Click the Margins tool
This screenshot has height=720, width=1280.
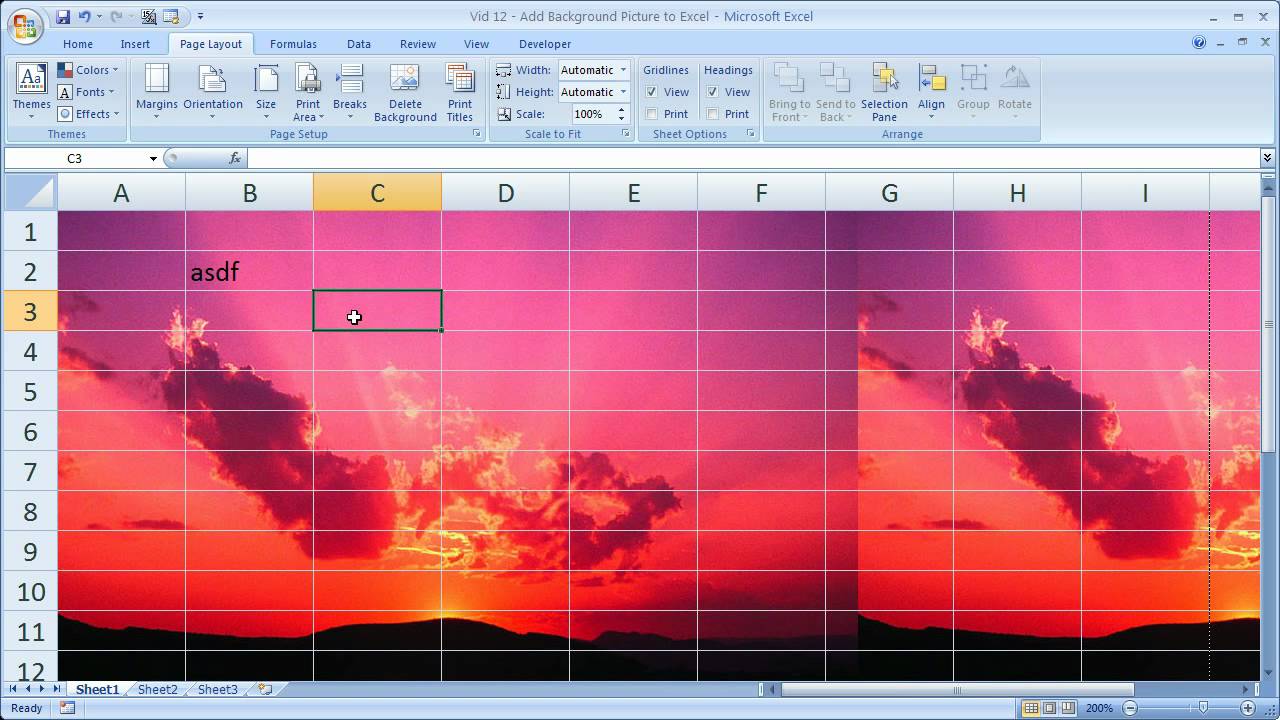(x=156, y=91)
